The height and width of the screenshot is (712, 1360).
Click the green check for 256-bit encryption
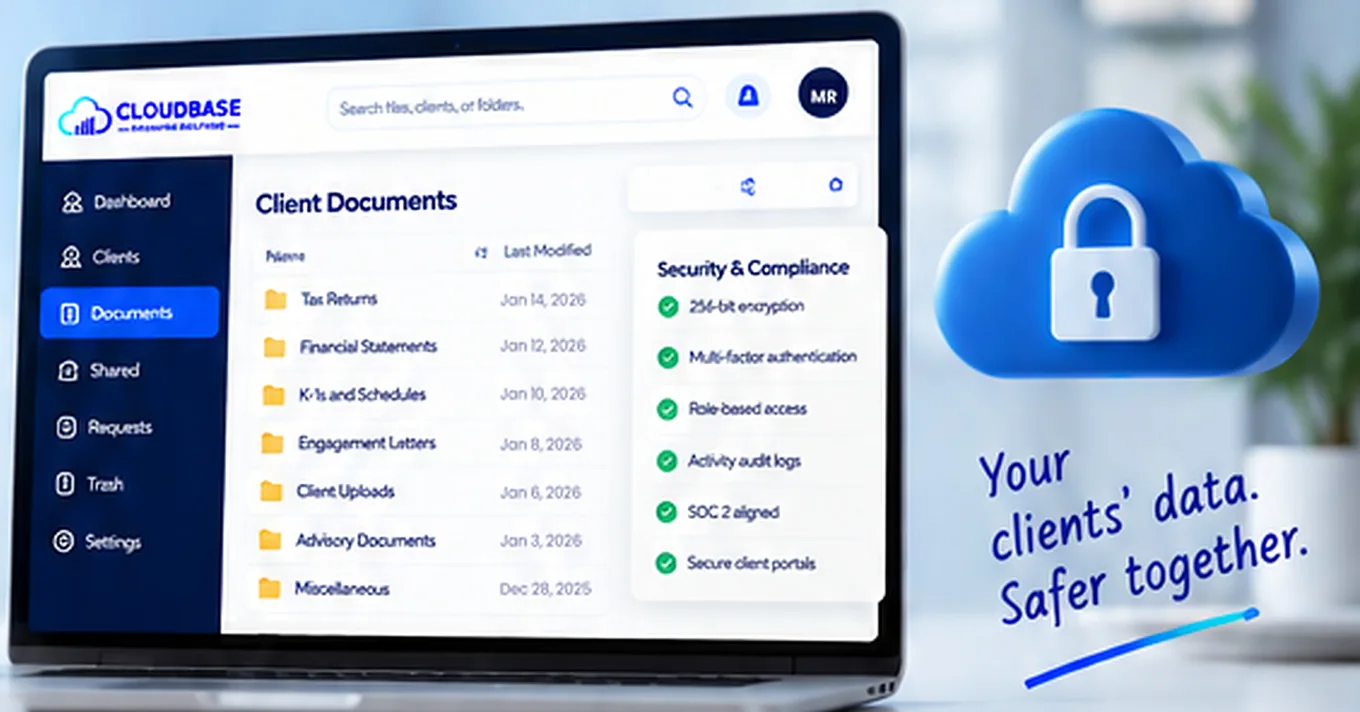(x=667, y=307)
